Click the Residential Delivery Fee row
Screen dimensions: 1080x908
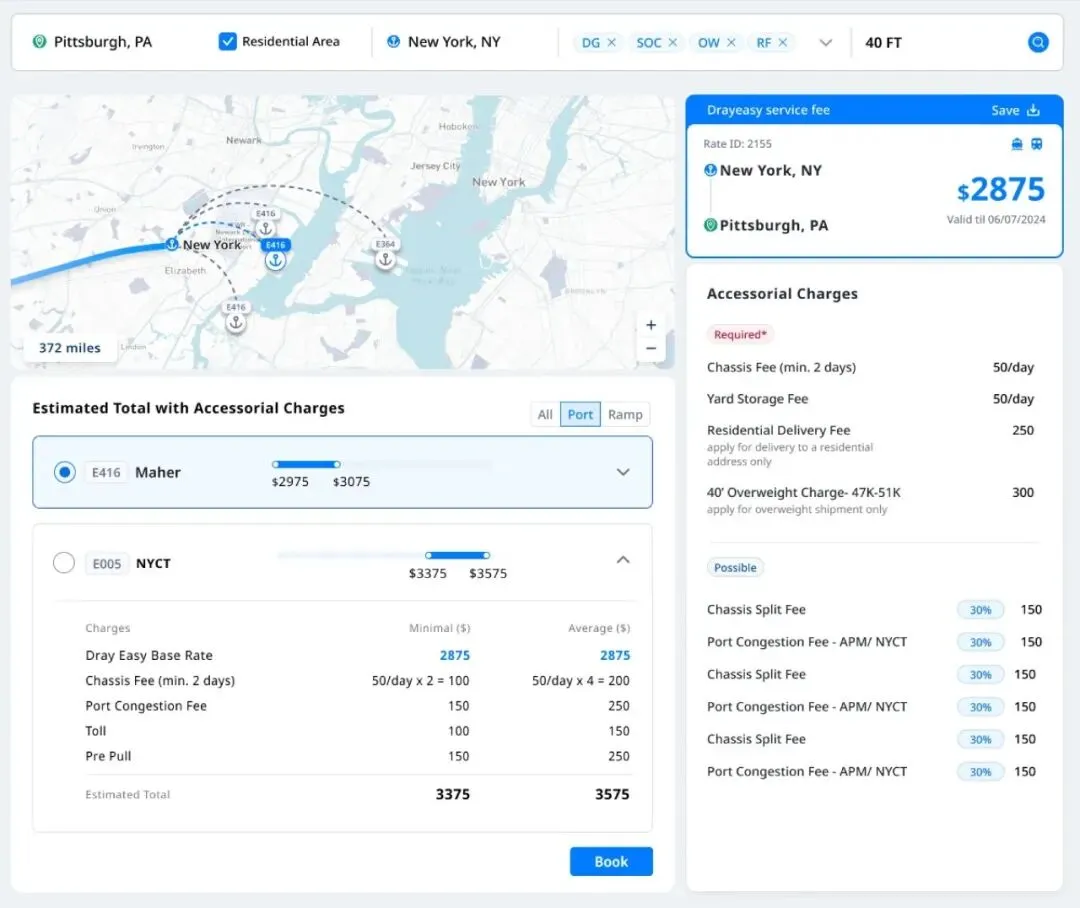point(870,445)
